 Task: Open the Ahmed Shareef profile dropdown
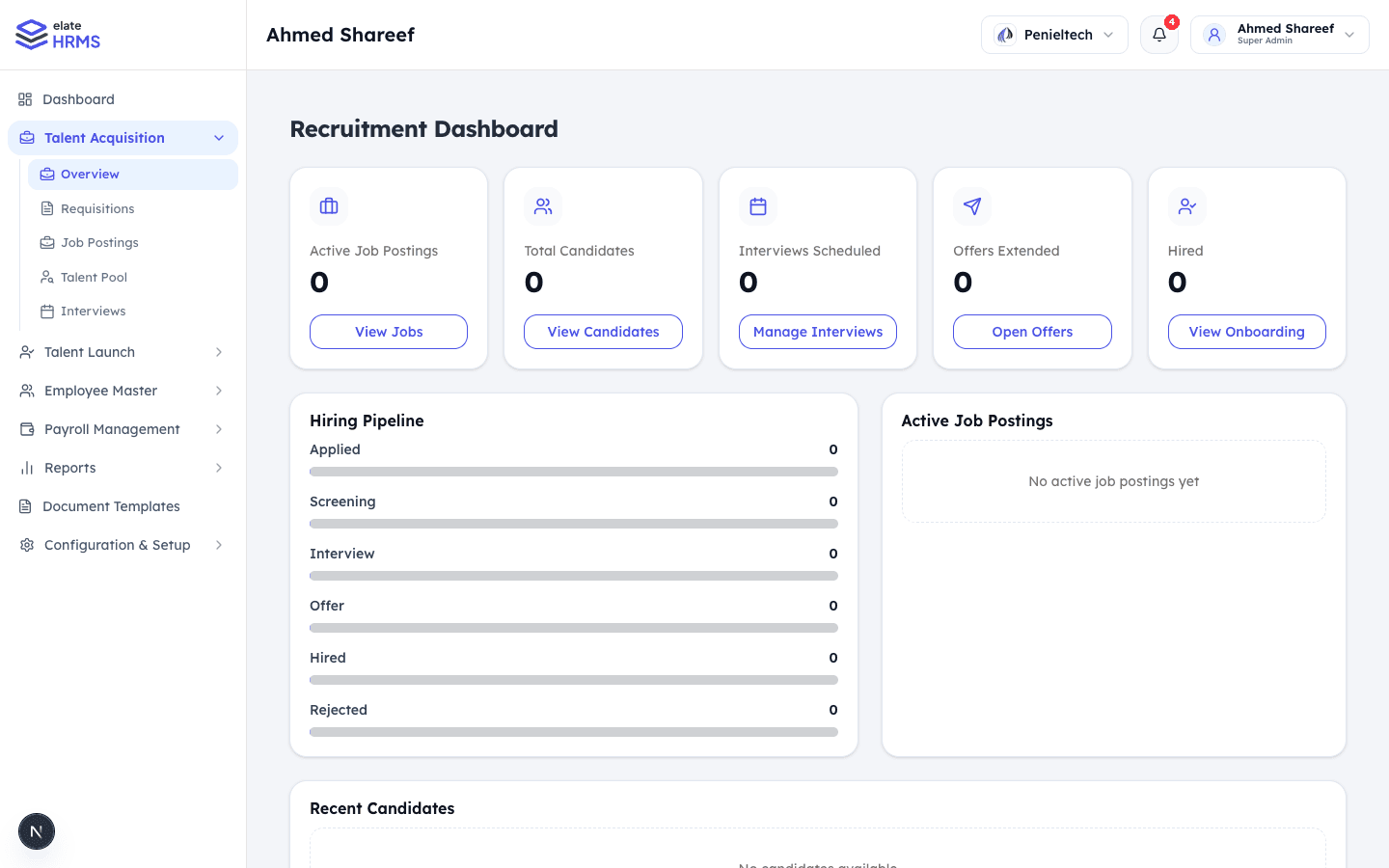pos(1279,34)
